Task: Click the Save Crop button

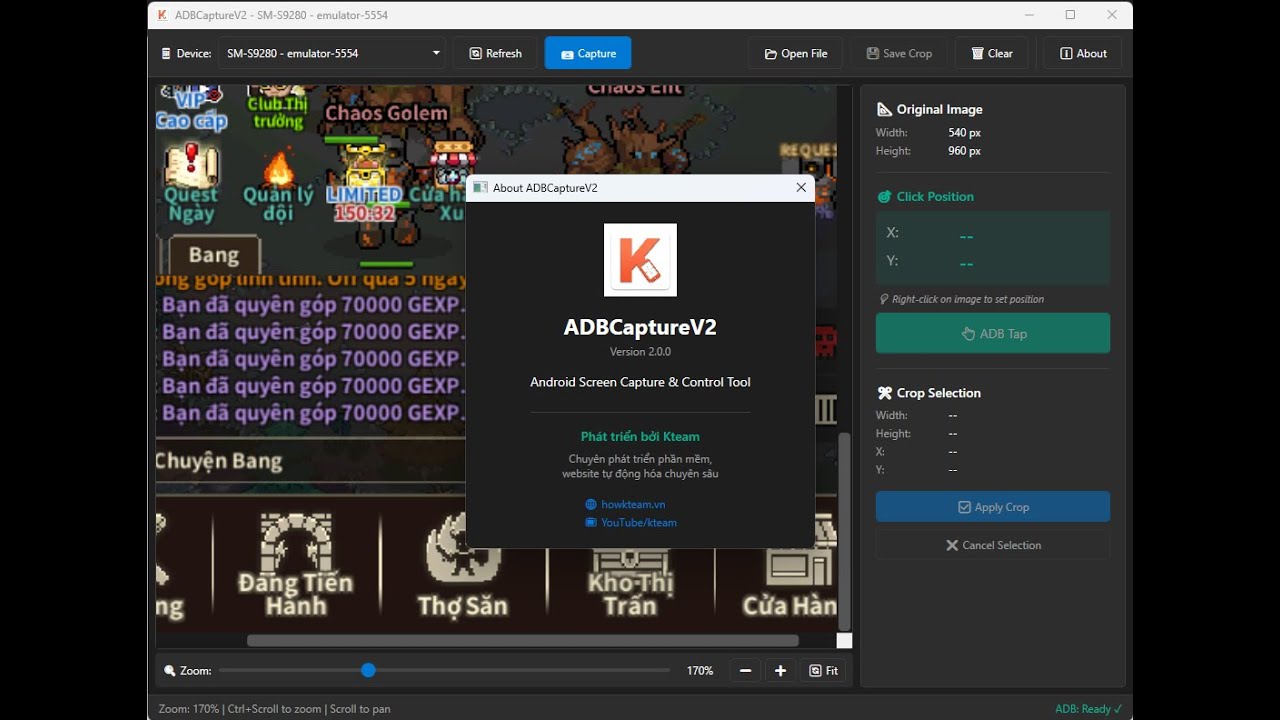Action: pyautogui.click(x=899, y=53)
